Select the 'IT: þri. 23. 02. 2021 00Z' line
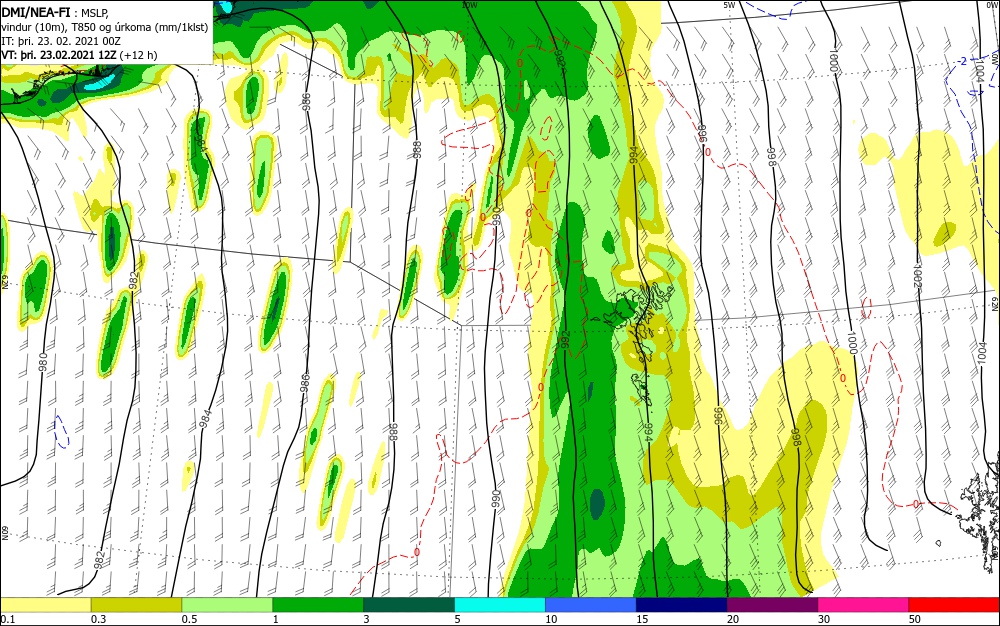This screenshot has width=1000, height=626. click(x=61, y=41)
